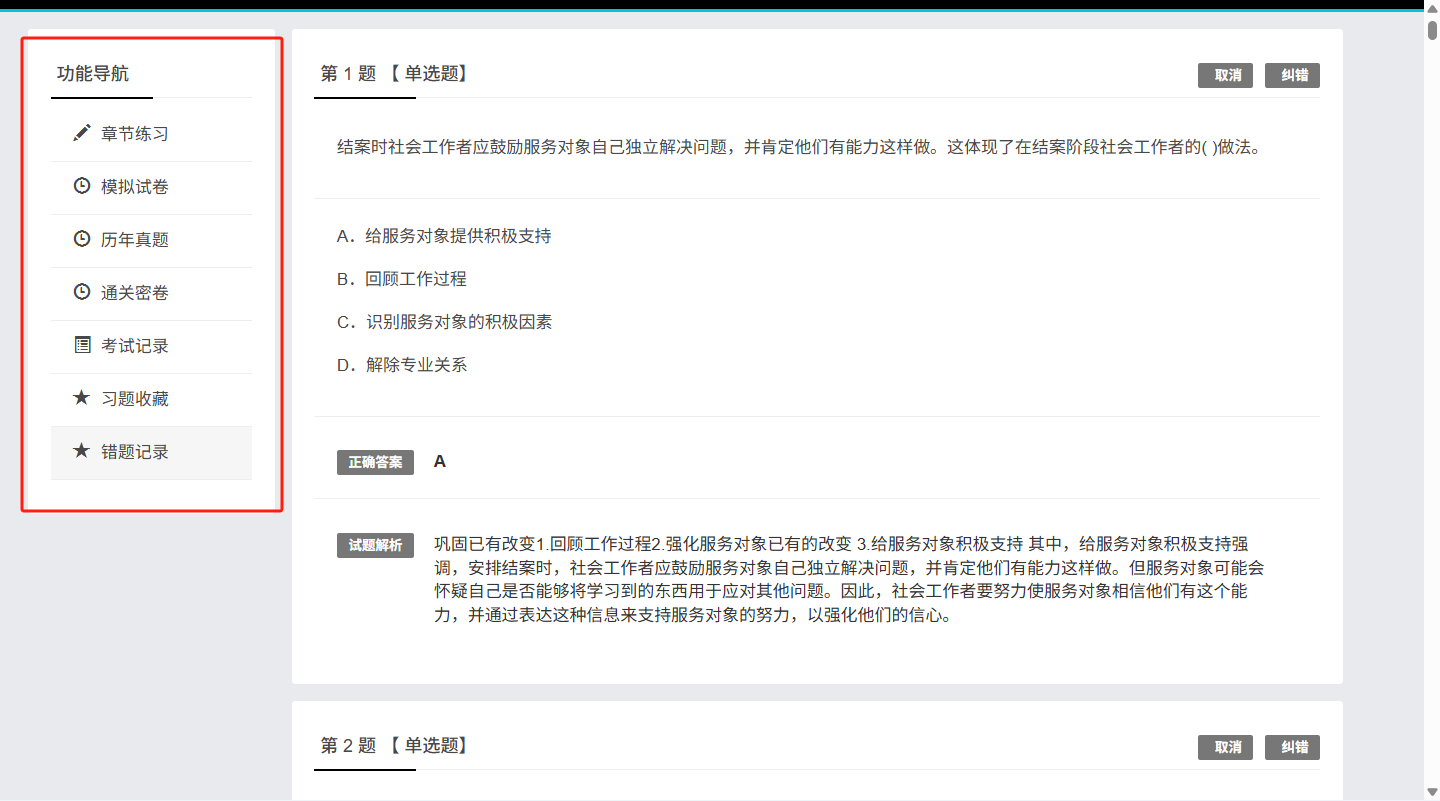Click the 正确答案 label badge
This screenshot has width=1440, height=801.
pos(375,462)
